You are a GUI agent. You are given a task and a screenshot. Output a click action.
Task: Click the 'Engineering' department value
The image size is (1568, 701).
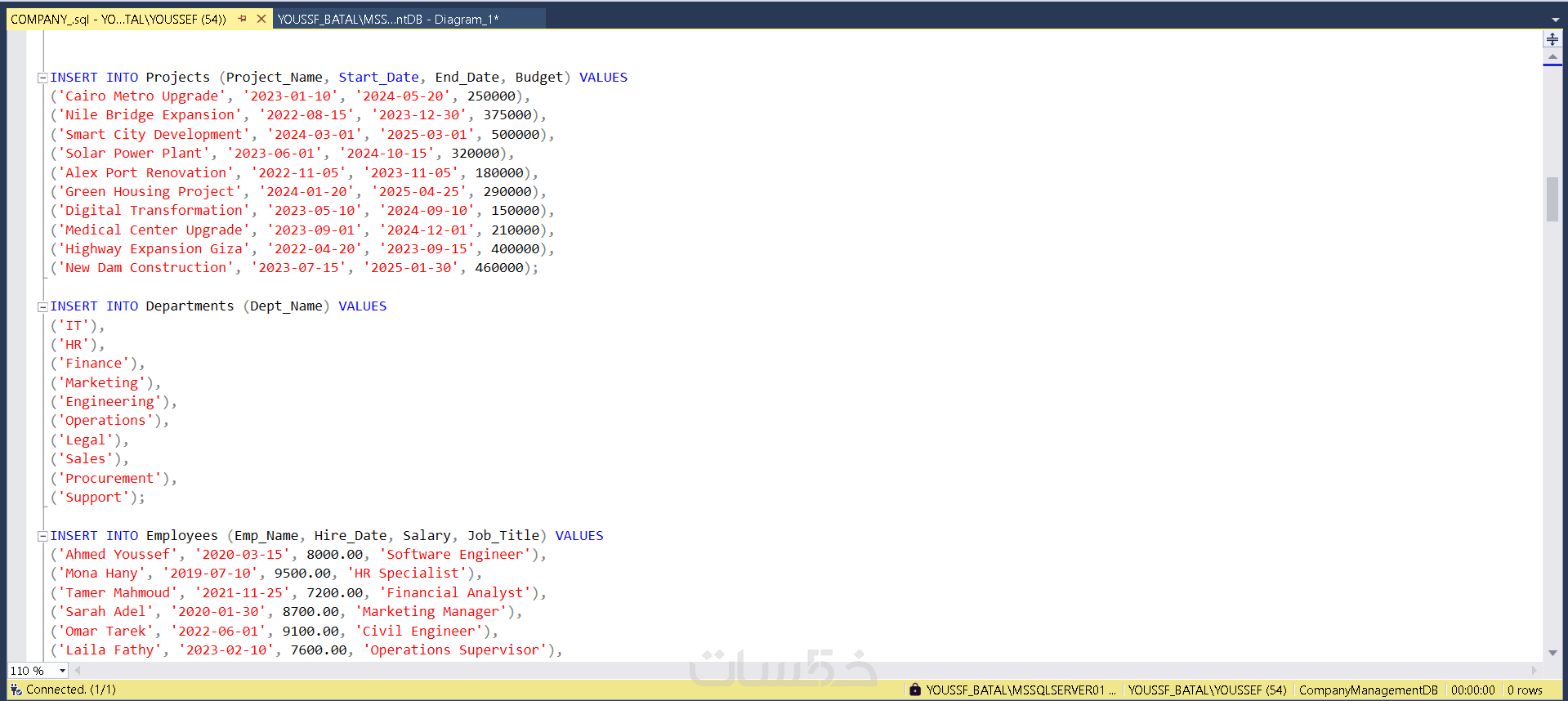[109, 402]
